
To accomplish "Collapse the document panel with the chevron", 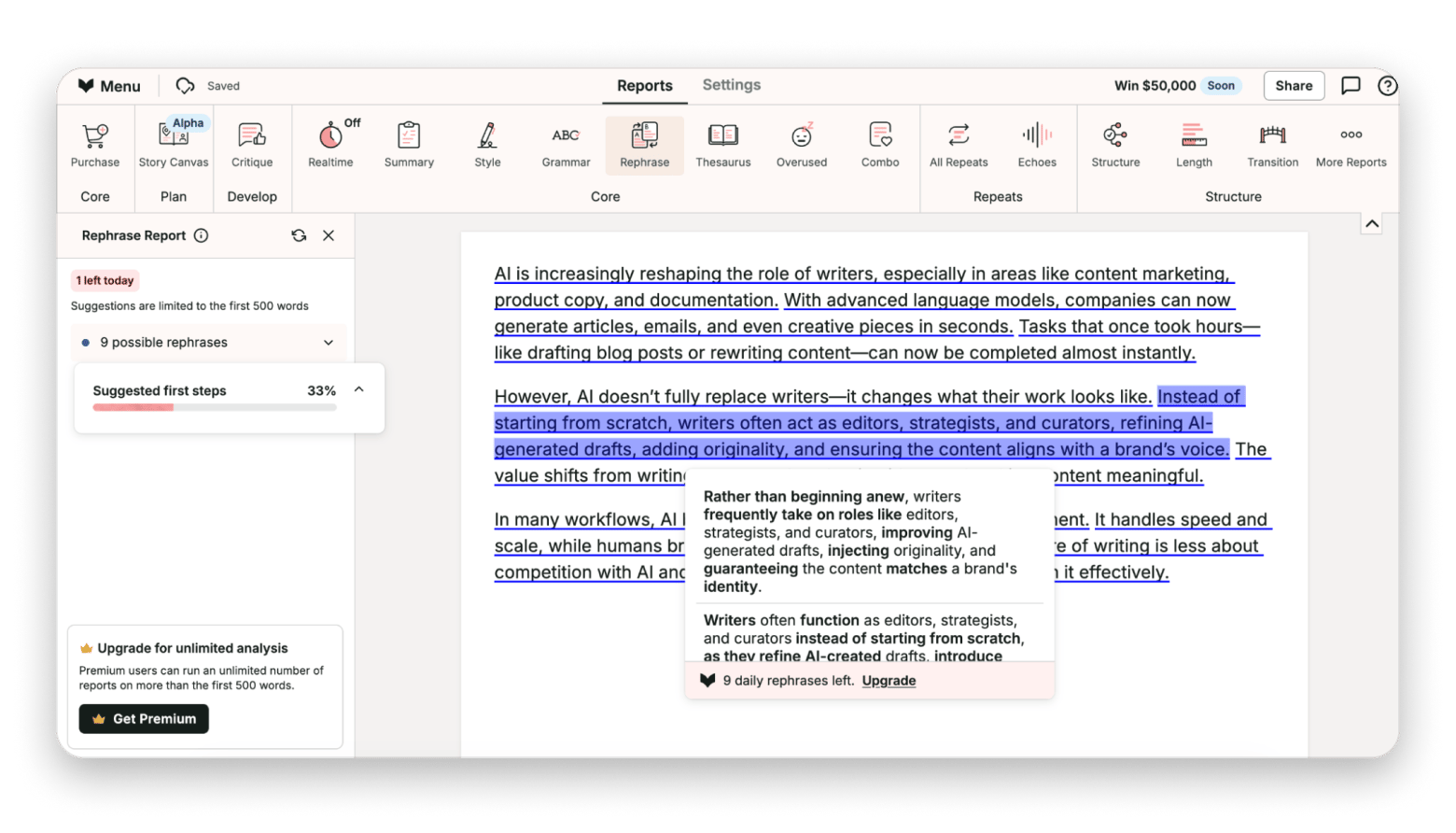I will tap(1372, 222).
